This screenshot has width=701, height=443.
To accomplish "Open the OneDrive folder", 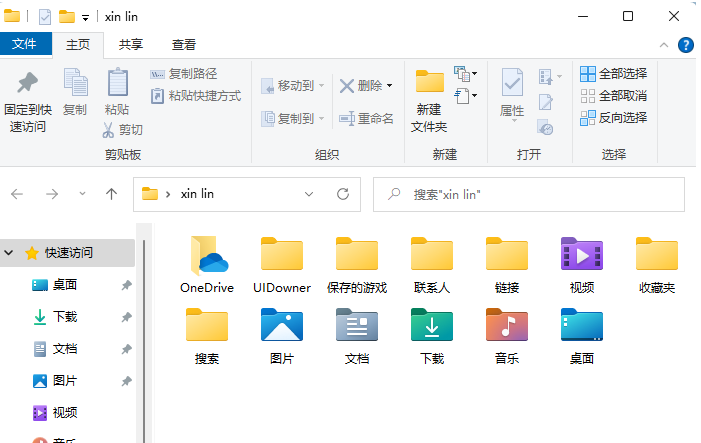I will (x=206, y=264).
